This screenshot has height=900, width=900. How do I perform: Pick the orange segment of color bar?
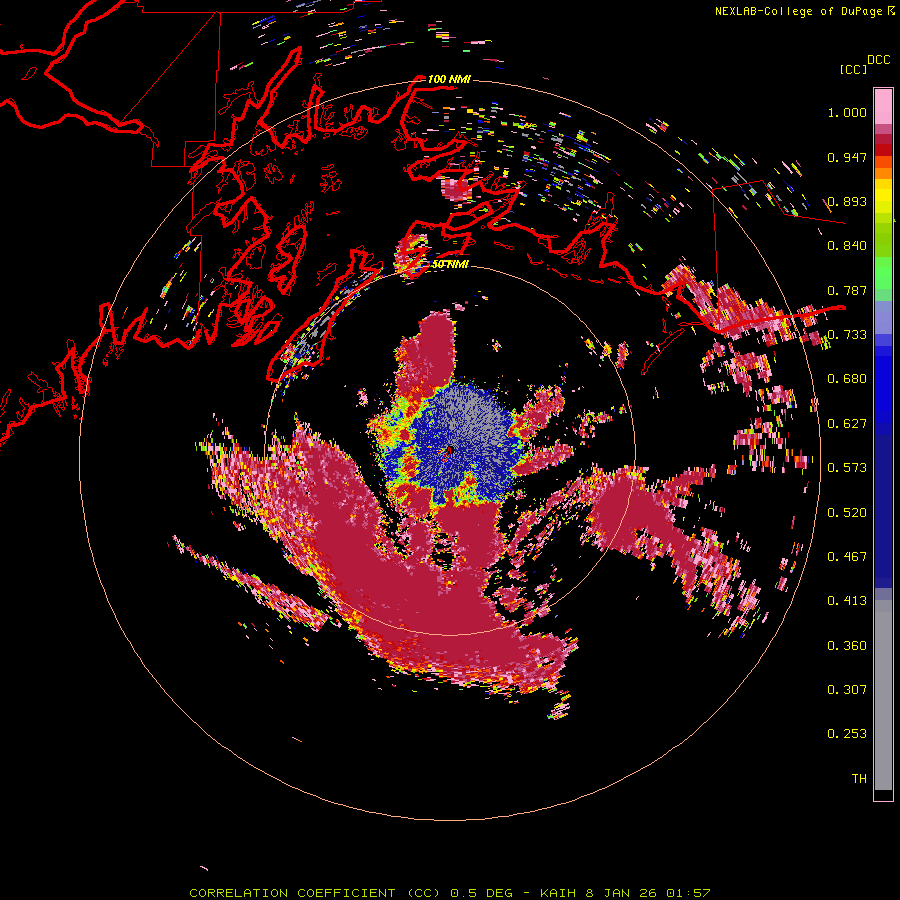click(883, 173)
